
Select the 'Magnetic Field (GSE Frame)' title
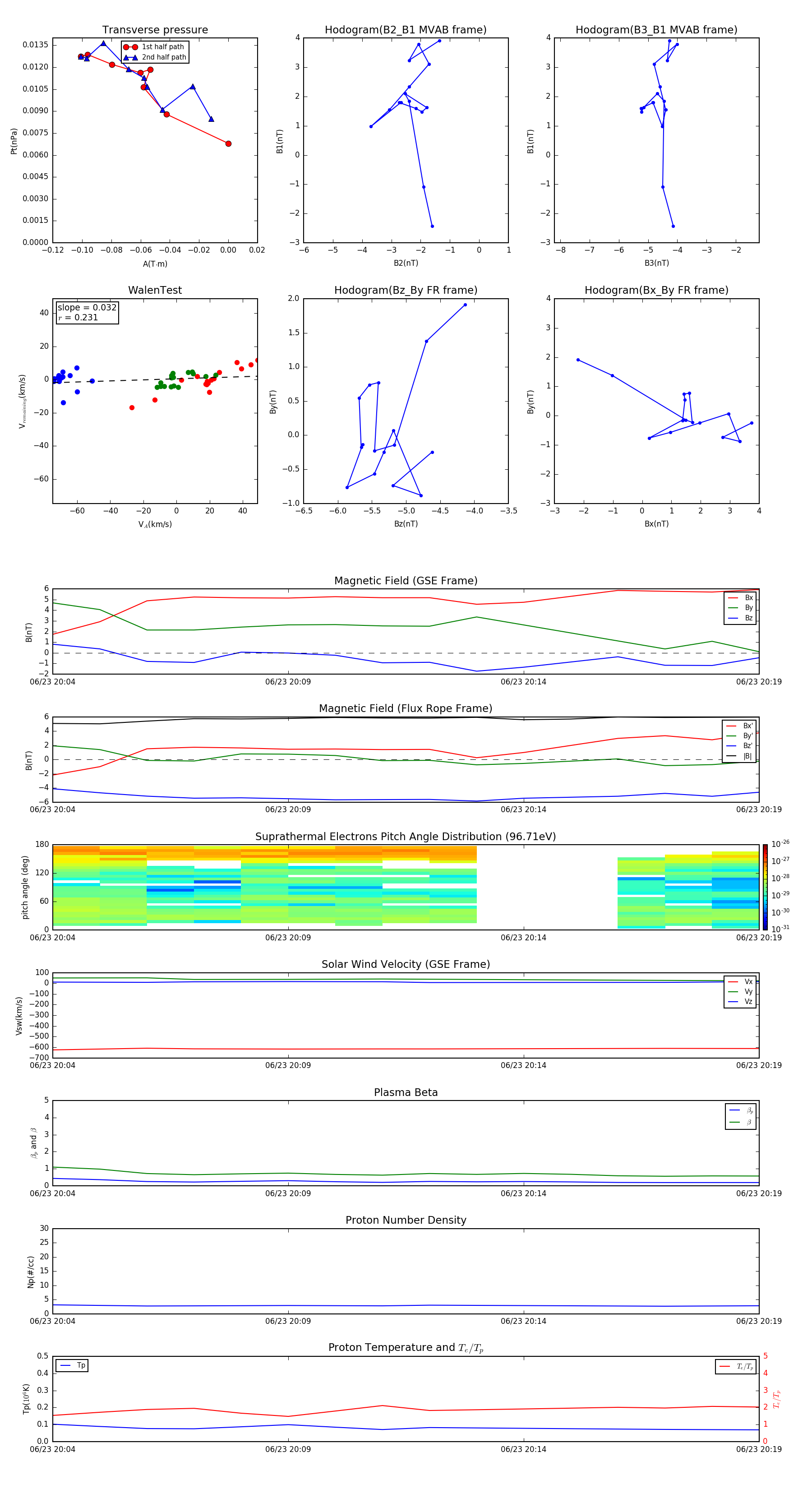[406, 581]
